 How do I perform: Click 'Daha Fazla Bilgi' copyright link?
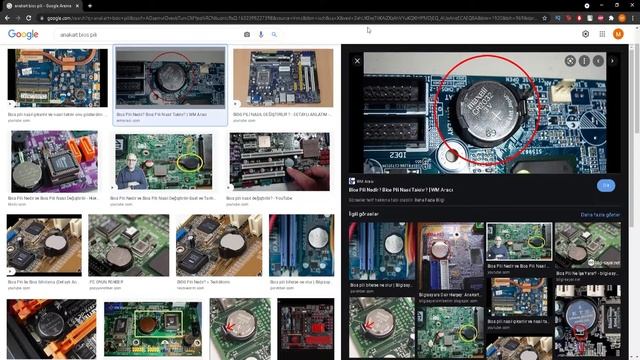point(429,200)
